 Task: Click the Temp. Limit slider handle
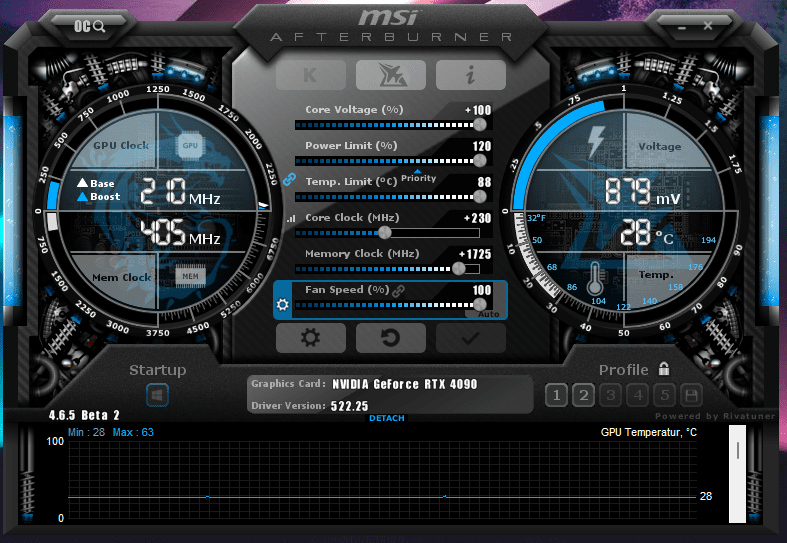(x=479, y=197)
